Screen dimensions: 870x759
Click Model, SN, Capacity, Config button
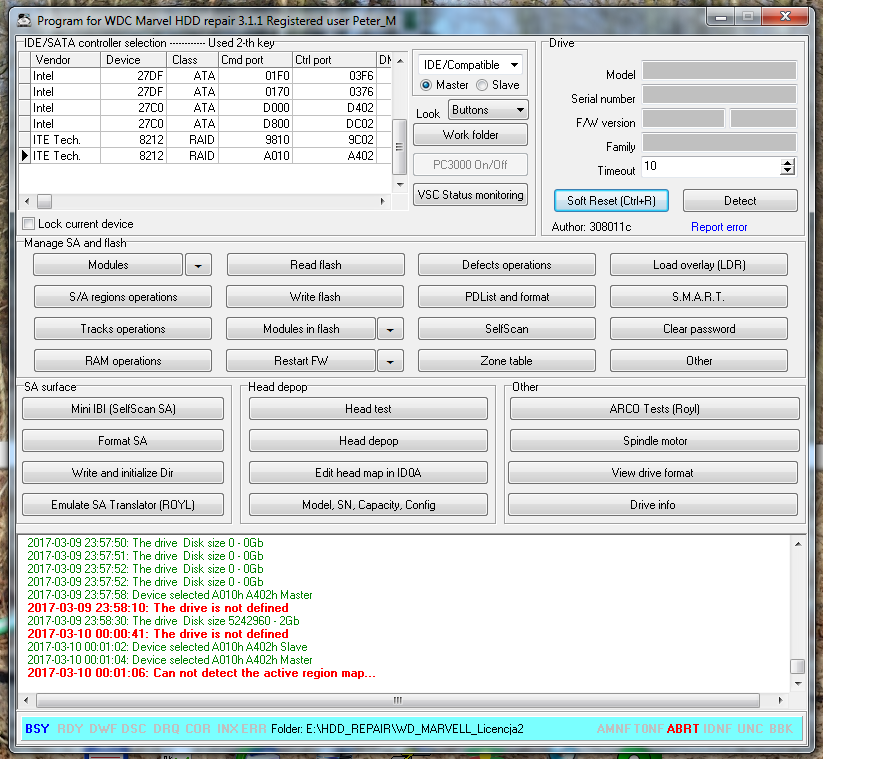pos(368,505)
